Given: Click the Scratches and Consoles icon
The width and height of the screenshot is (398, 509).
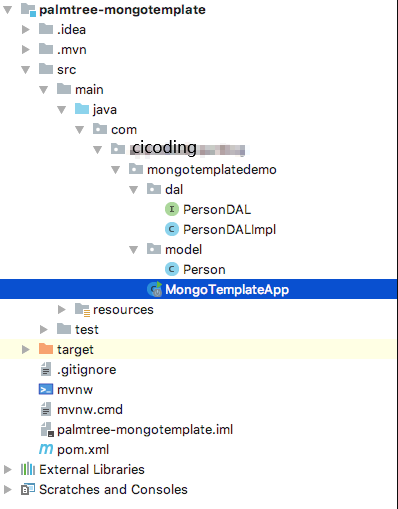Looking at the screenshot, I should (28, 489).
